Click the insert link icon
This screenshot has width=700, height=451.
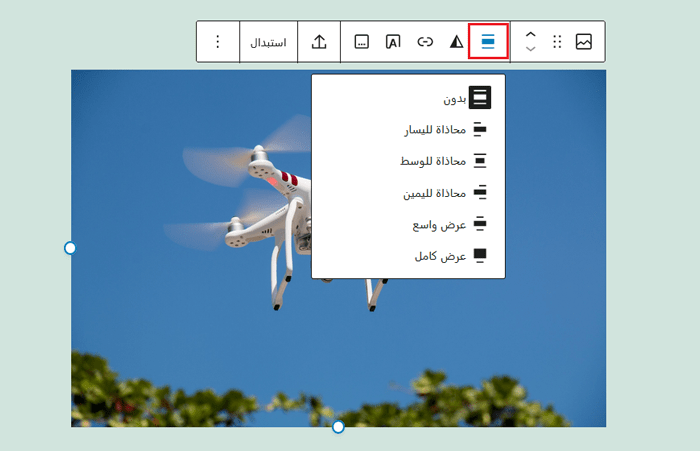click(x=425, y=42)
